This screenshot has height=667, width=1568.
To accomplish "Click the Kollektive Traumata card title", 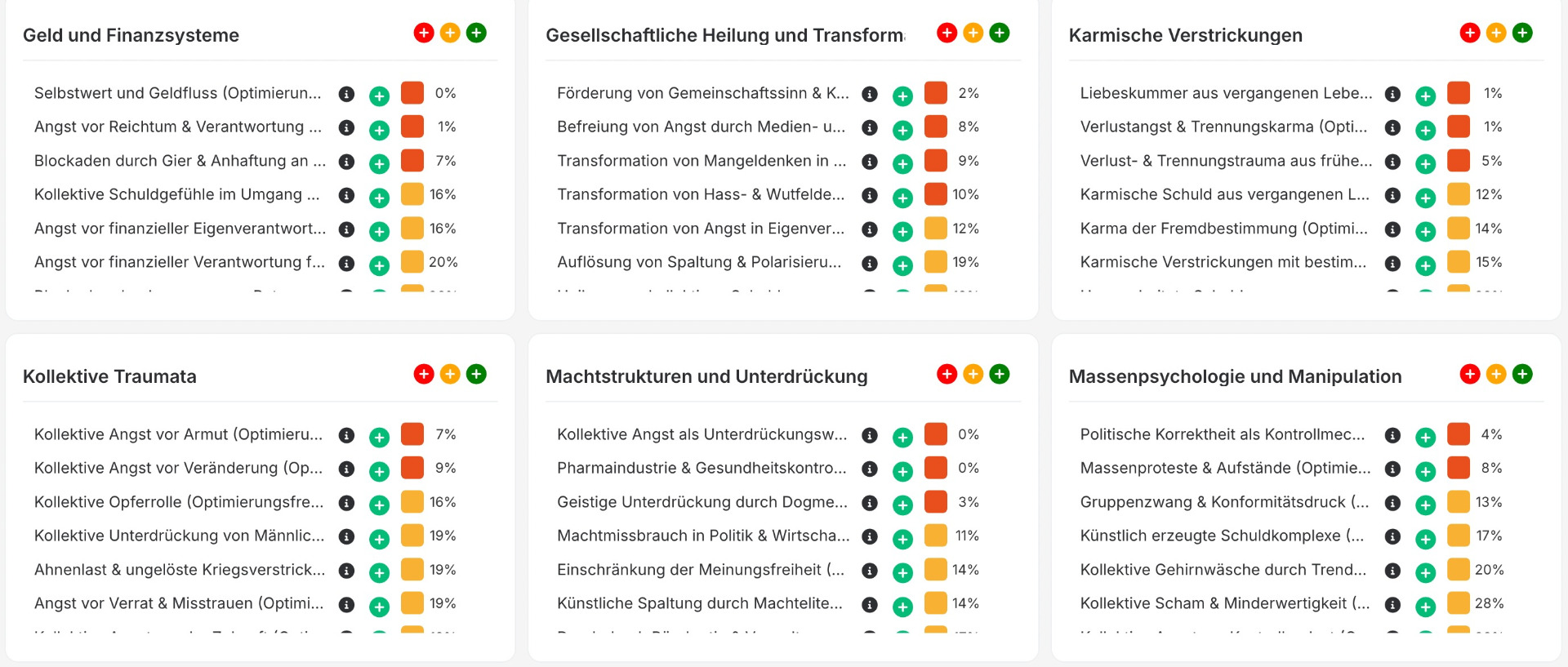I will pos(109,376).
